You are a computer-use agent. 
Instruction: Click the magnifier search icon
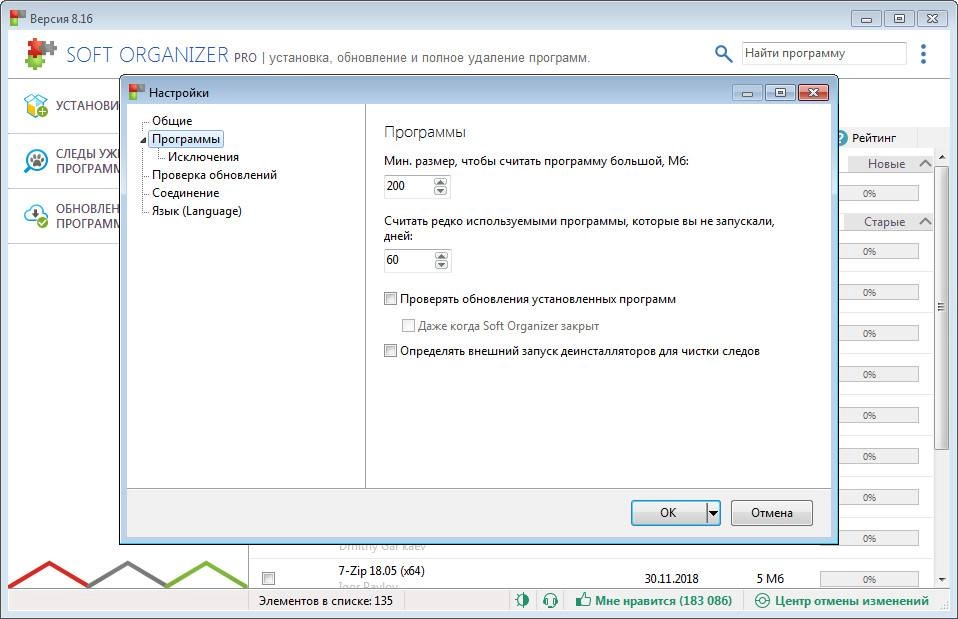[x=723, y=54]
